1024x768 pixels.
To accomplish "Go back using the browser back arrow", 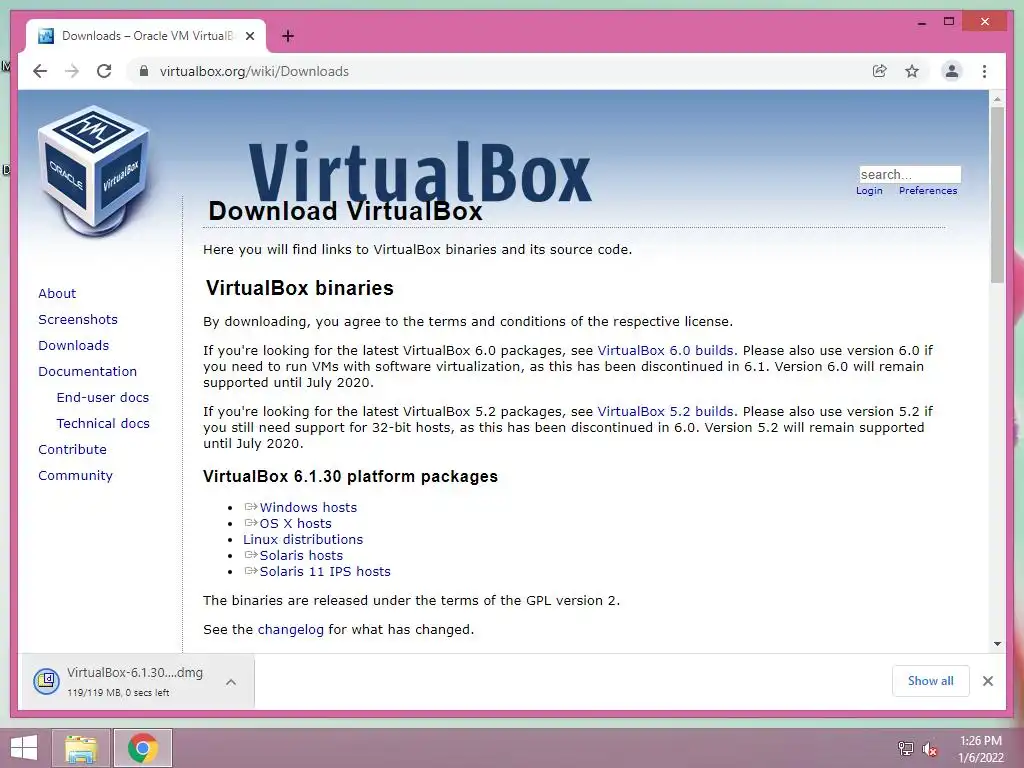I will 40,71.
